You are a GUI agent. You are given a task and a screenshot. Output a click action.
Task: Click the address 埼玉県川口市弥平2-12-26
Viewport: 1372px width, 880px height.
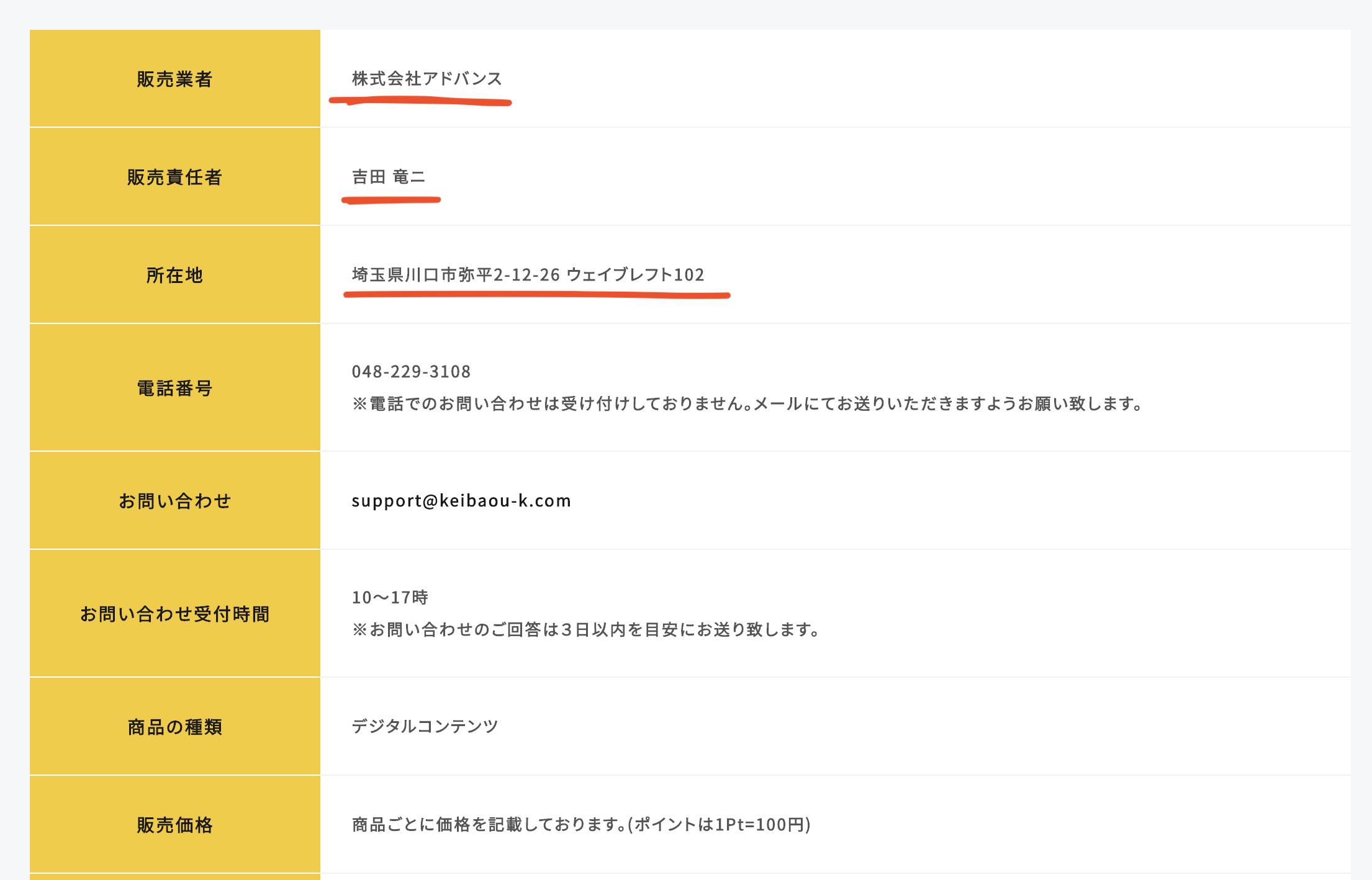pos(456,275)
